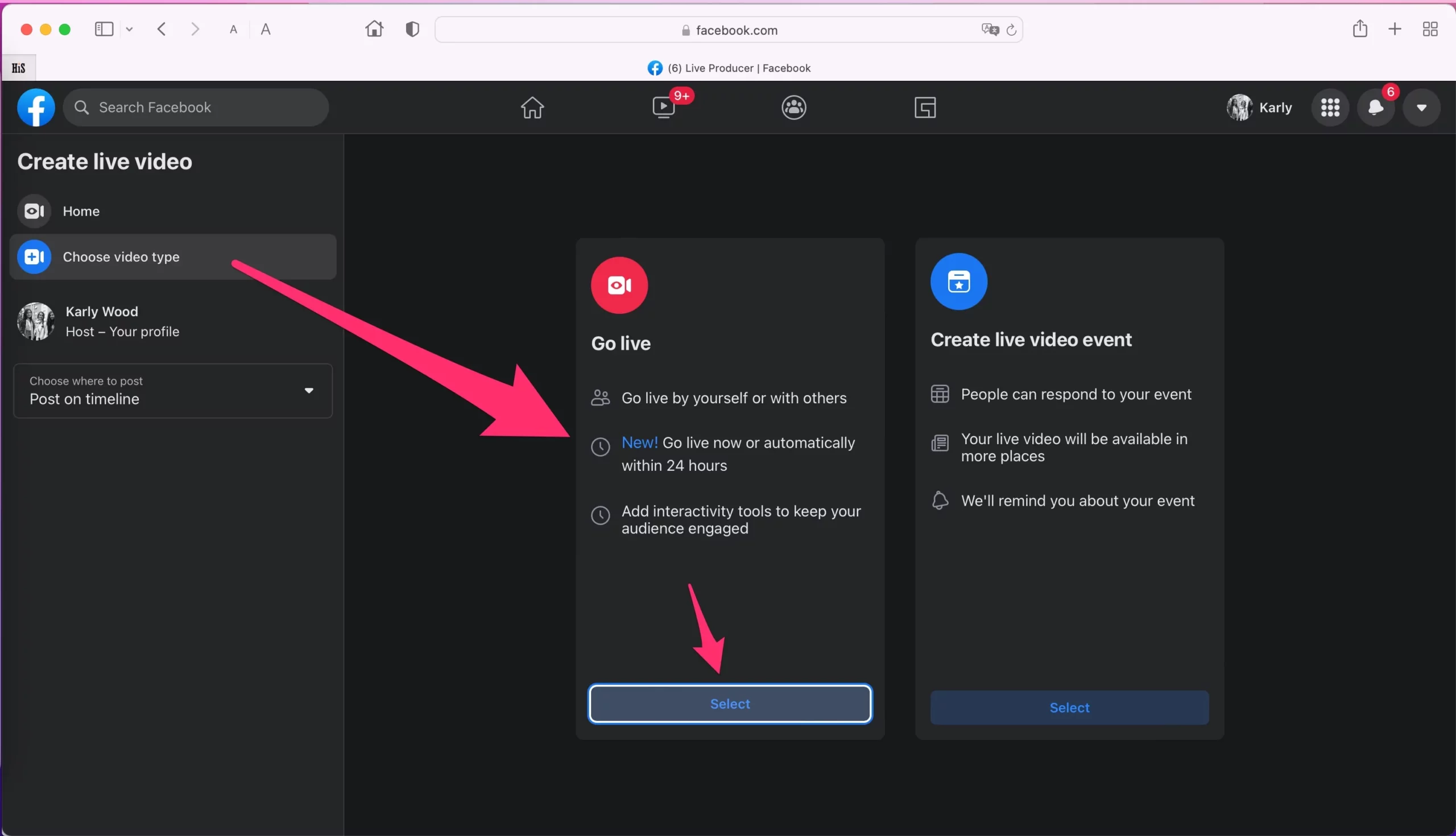The height and width of the screenshot is (836, 1456).
Task: Click the grid/apps menu icon
Action: click(x=1332, y=107)
